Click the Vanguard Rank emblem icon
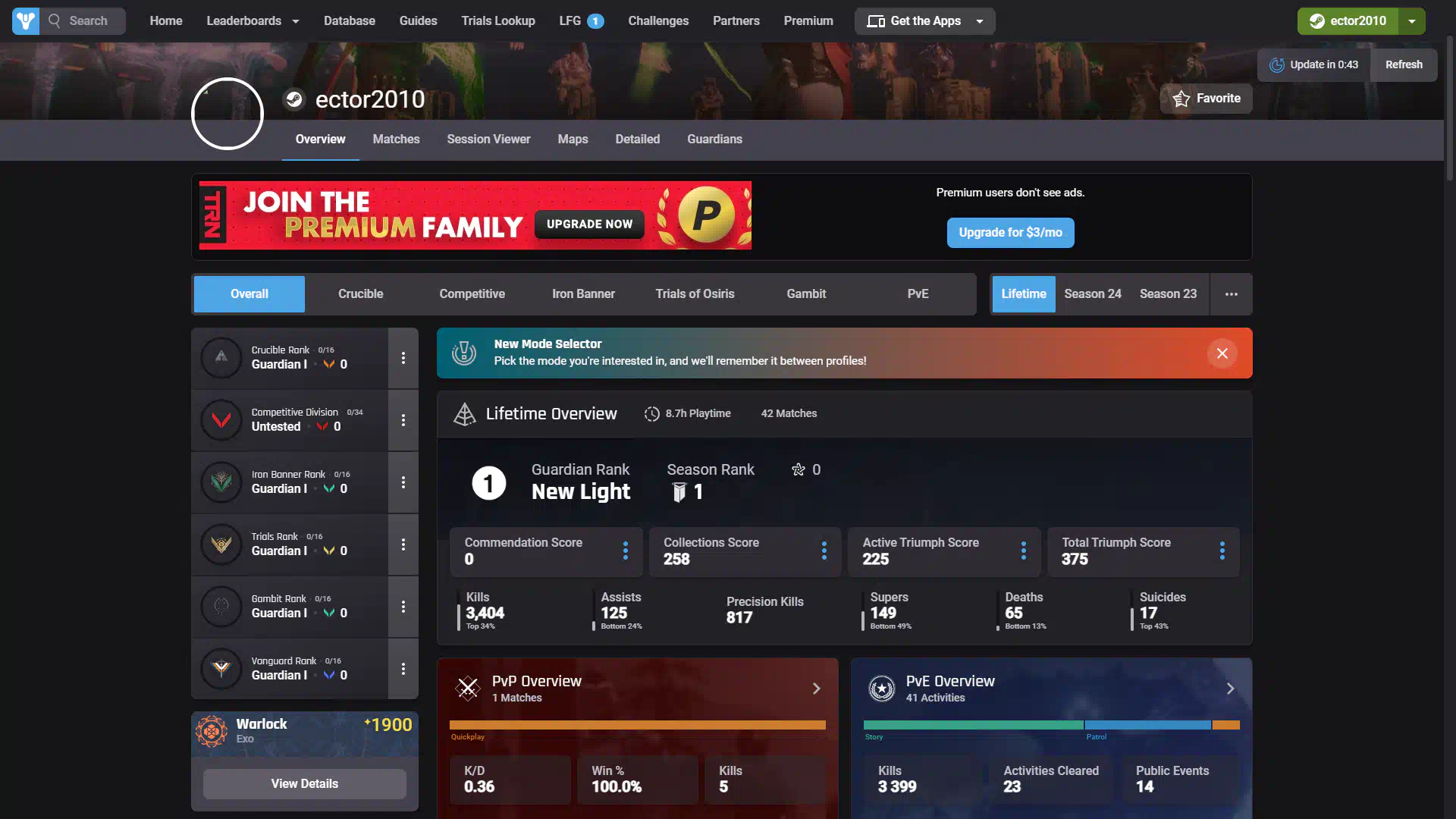This screenshot has height=819, width=1456. (x=221, y=669)
